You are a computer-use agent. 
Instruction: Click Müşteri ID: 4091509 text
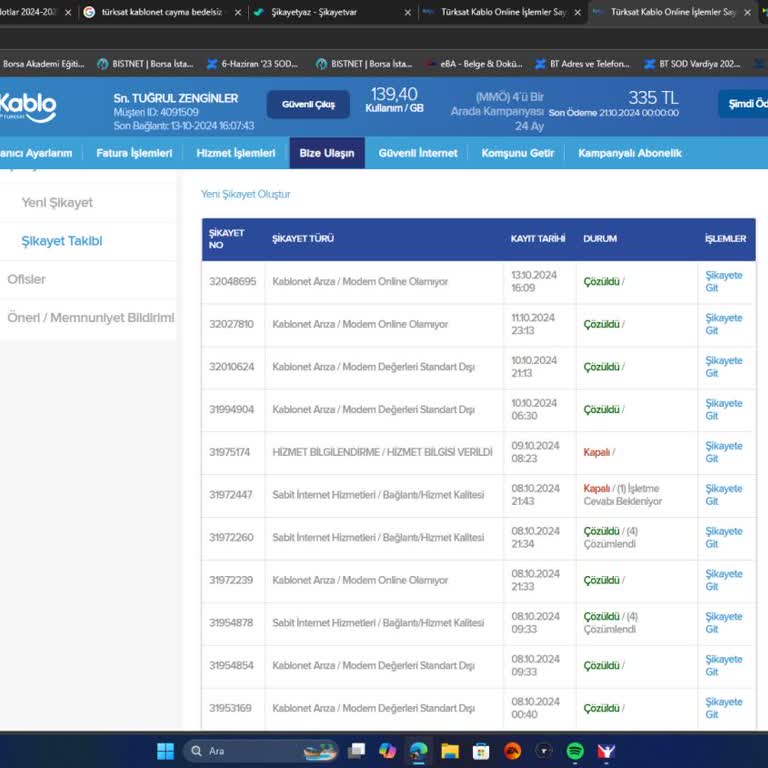pyautogui.click(x=156, y=112)
